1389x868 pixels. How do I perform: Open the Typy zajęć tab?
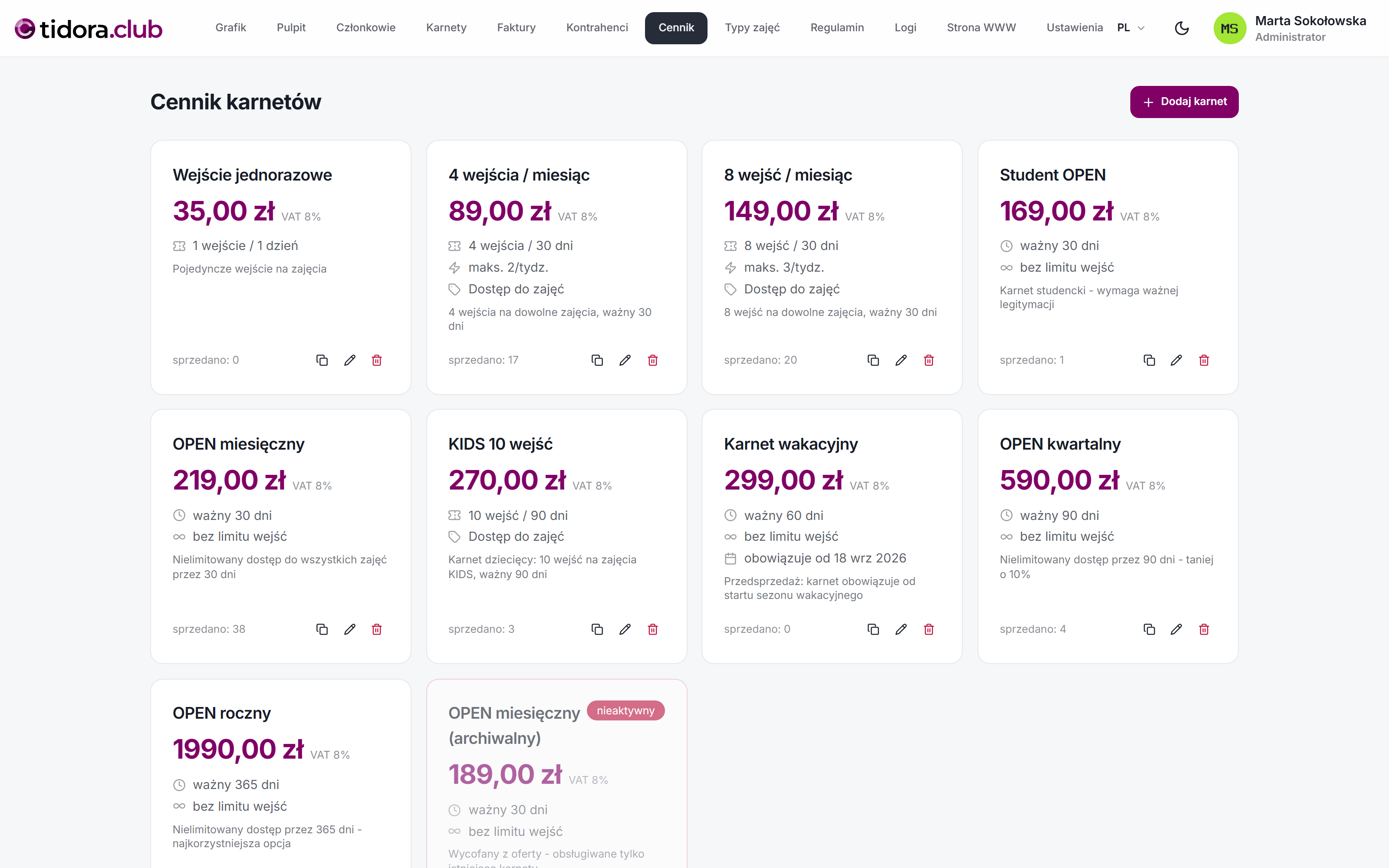pyautogui.click(x=752, y=27)
